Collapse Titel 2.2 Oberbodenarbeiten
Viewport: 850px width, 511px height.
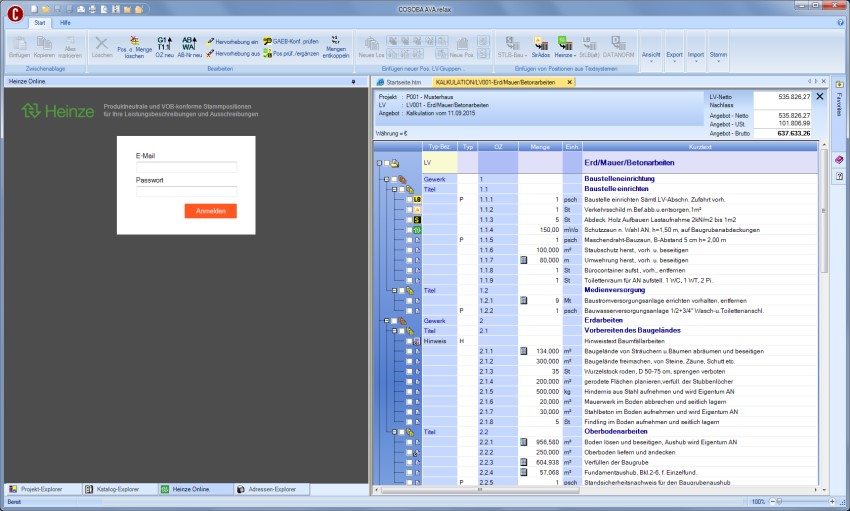394,432
